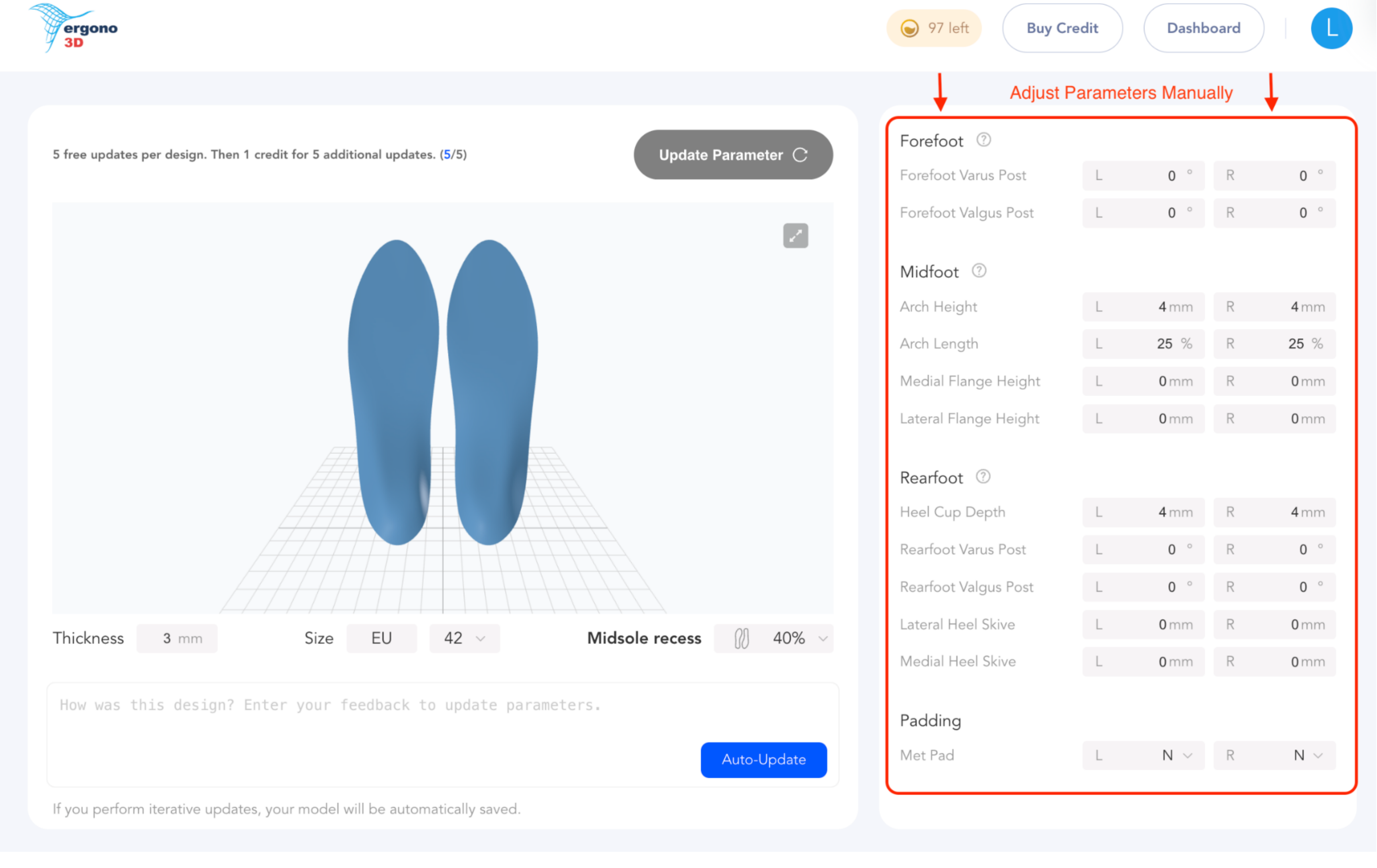Open the right Met Pad dropdown
Viewport: 1377px width, 868px height.
(1275, 755)
